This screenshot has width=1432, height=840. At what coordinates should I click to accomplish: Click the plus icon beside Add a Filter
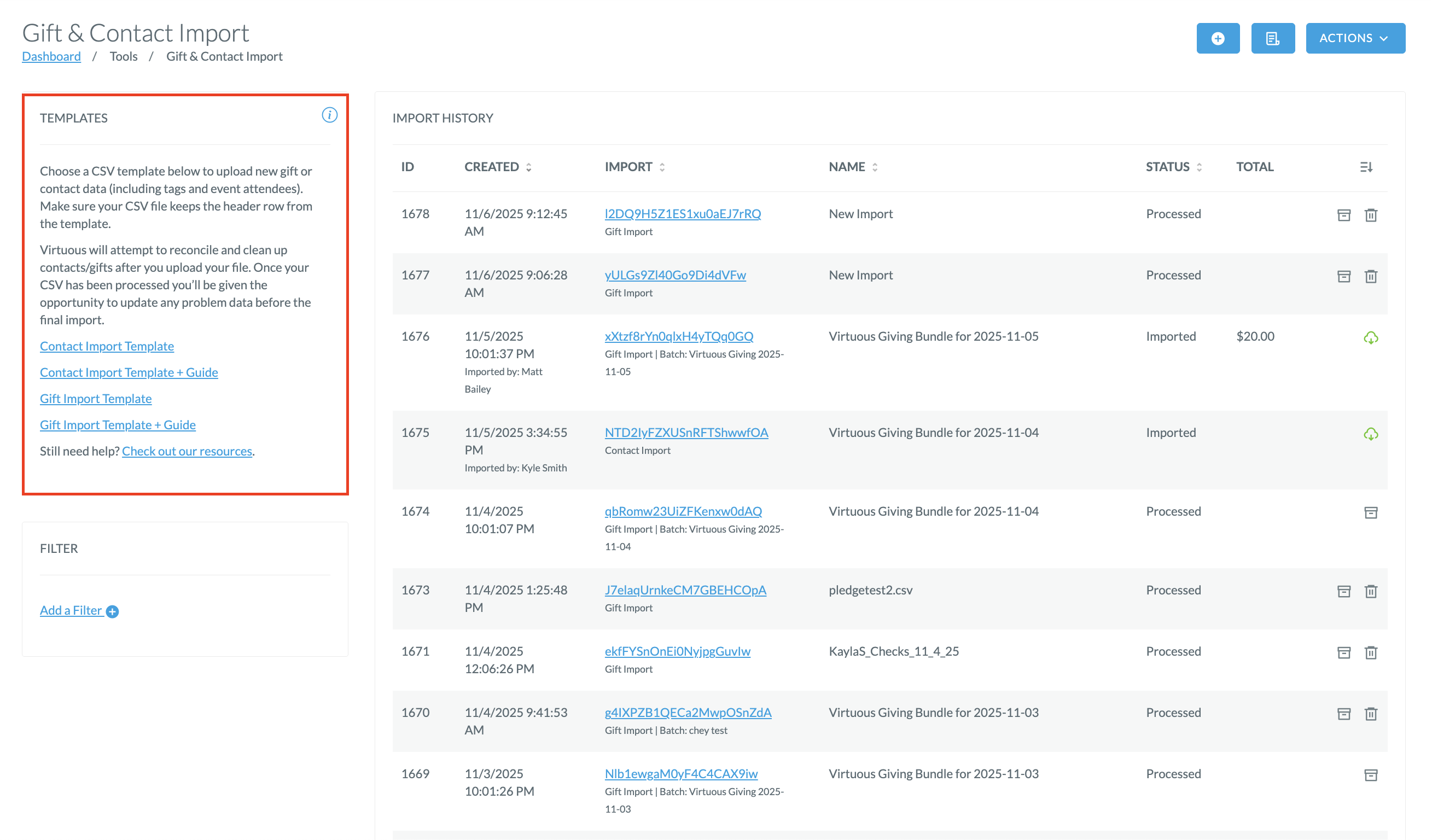[113, 612]
